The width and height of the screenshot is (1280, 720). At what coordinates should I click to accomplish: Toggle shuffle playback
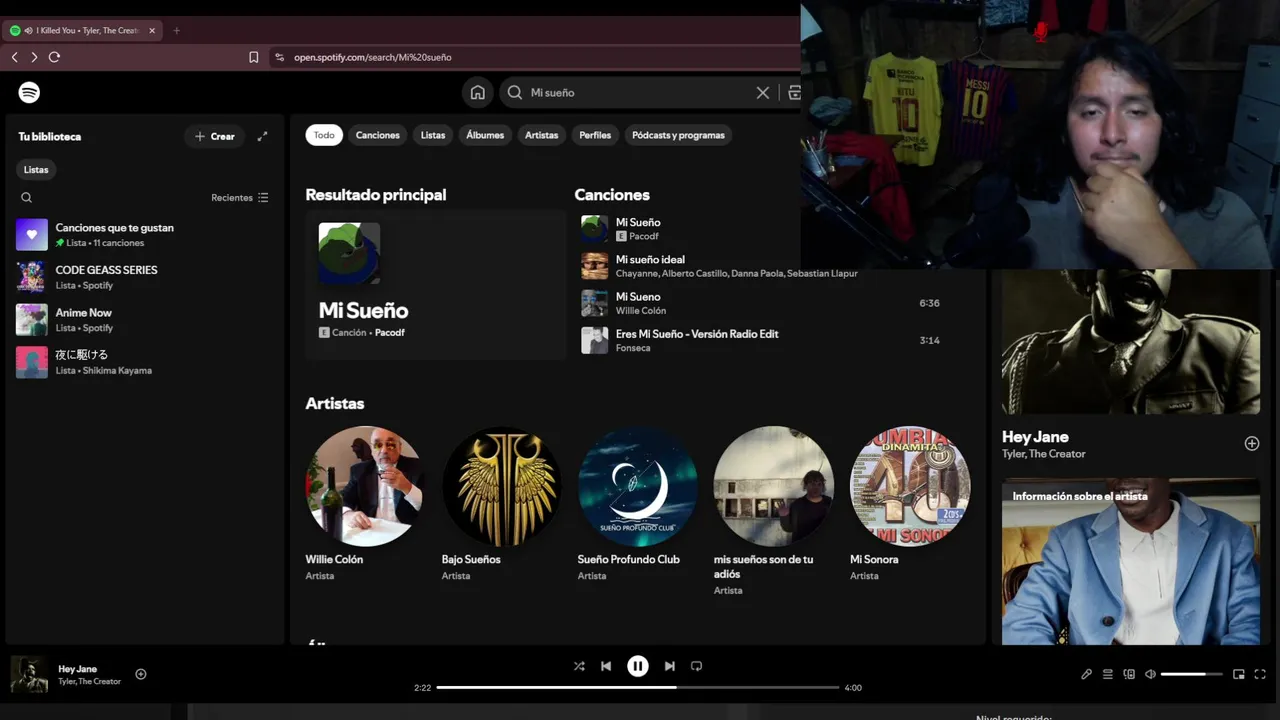click(579, 666)
